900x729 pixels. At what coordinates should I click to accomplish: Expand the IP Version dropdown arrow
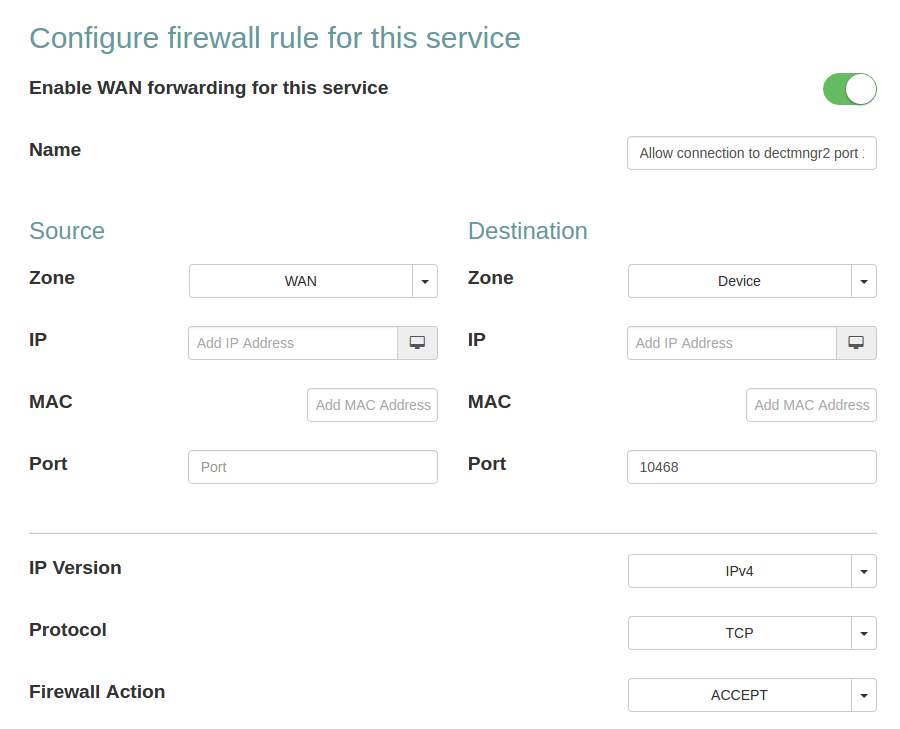coord(864,572)
